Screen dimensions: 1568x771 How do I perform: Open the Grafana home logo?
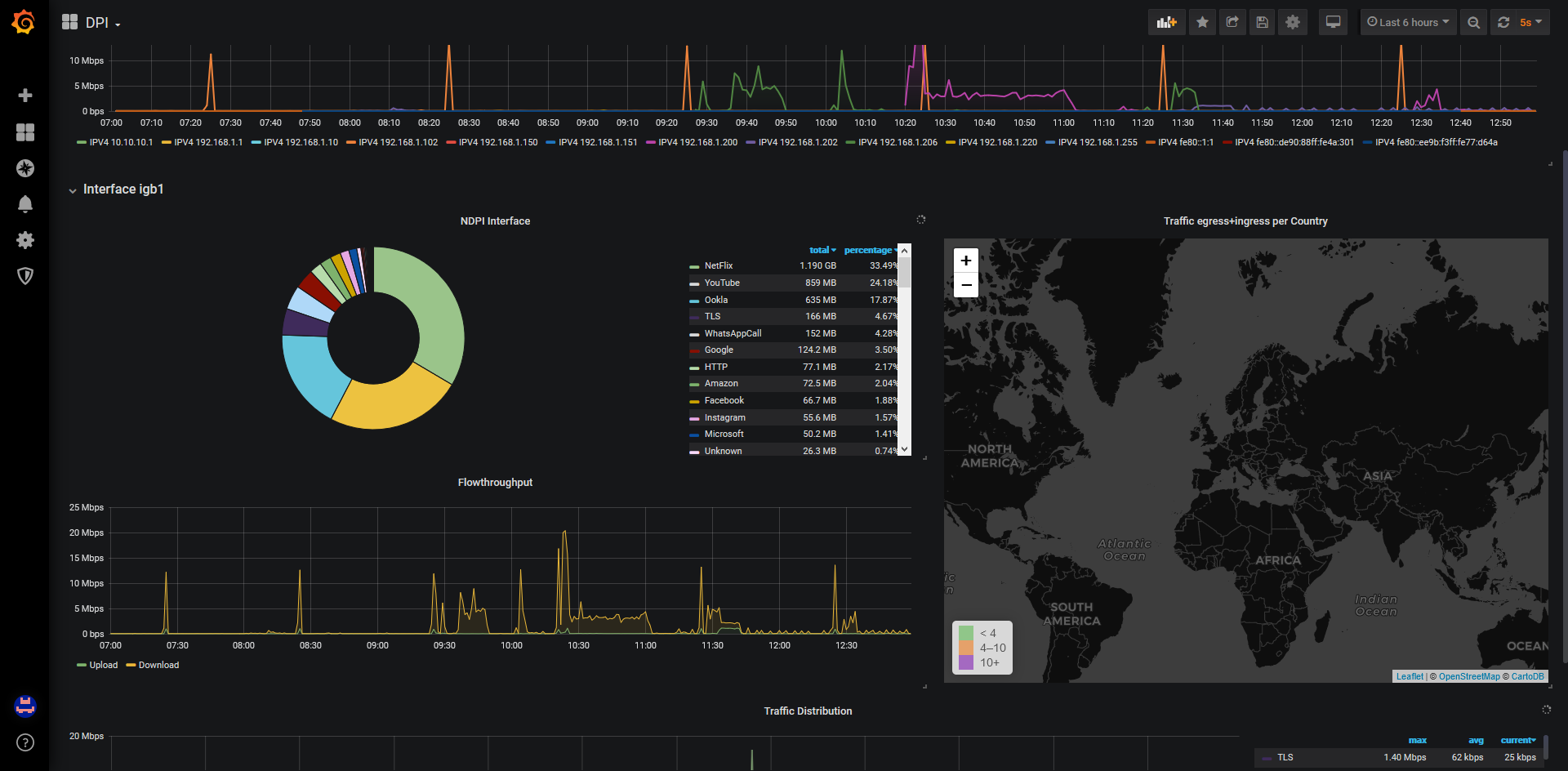click(x=24, y=22)
